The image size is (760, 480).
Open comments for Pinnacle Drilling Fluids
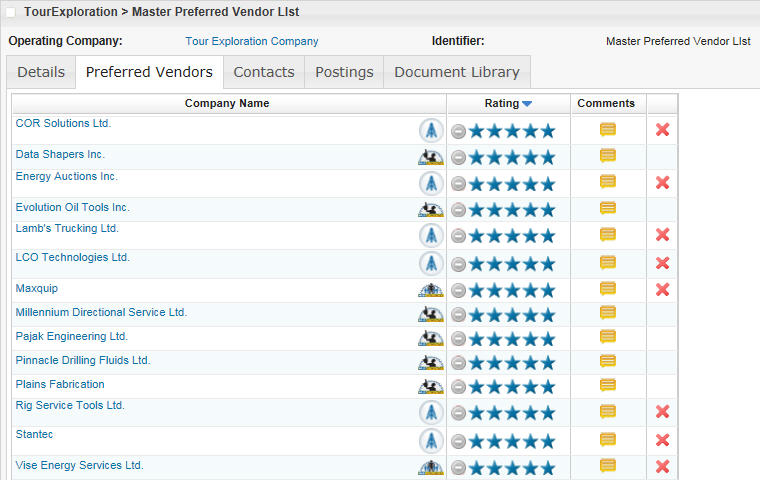pyautogui.click(x=607, y=361)
